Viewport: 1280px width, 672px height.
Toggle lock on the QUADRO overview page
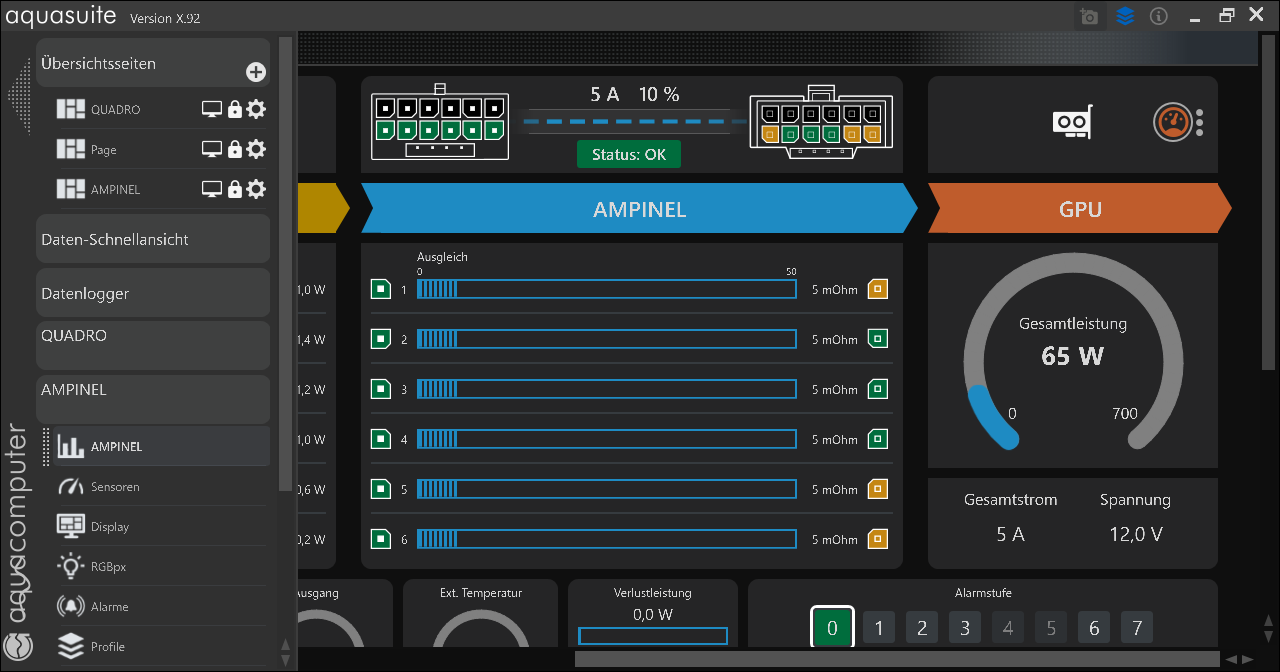tap(235, 109)
